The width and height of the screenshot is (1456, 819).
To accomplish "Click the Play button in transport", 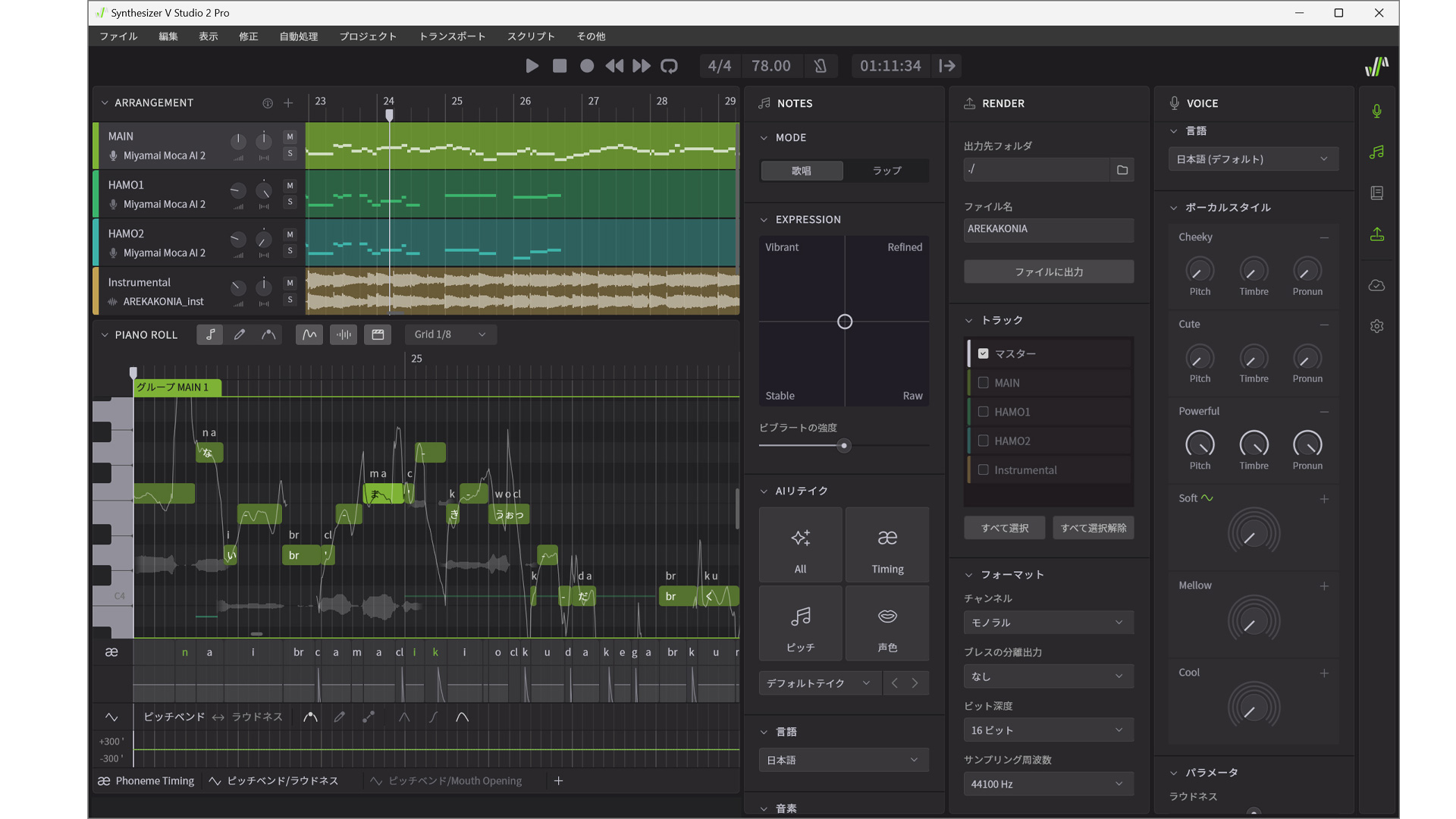I will pyautogui.click(x=532, y=66).
